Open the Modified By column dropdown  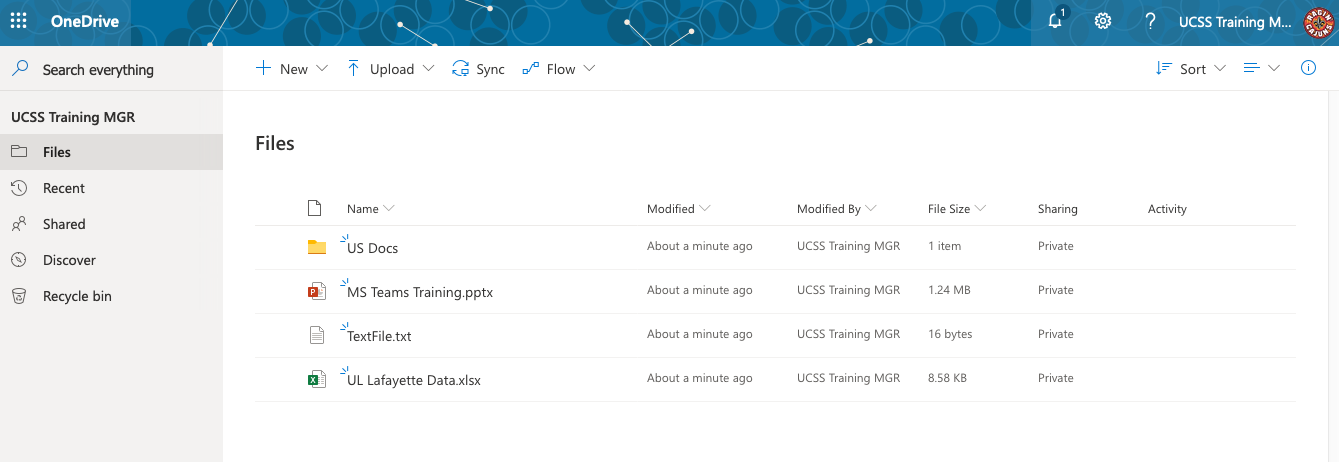tap(871, 209)
